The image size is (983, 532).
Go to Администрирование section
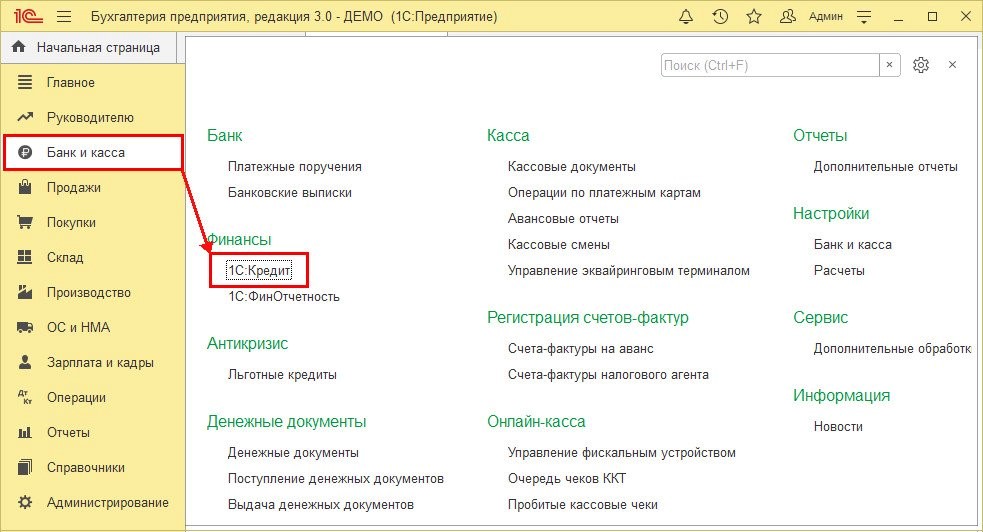tap(107, 502)
